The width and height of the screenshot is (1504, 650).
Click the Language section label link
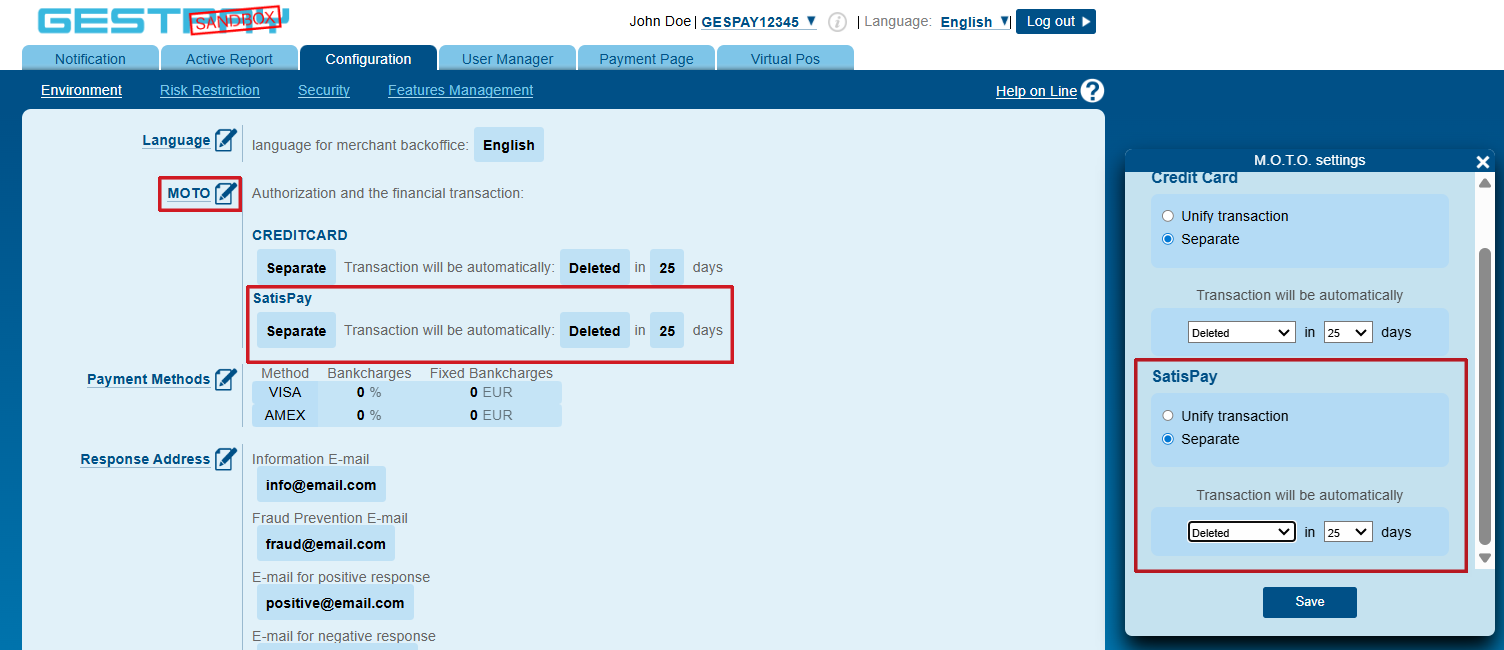point(176,140)
